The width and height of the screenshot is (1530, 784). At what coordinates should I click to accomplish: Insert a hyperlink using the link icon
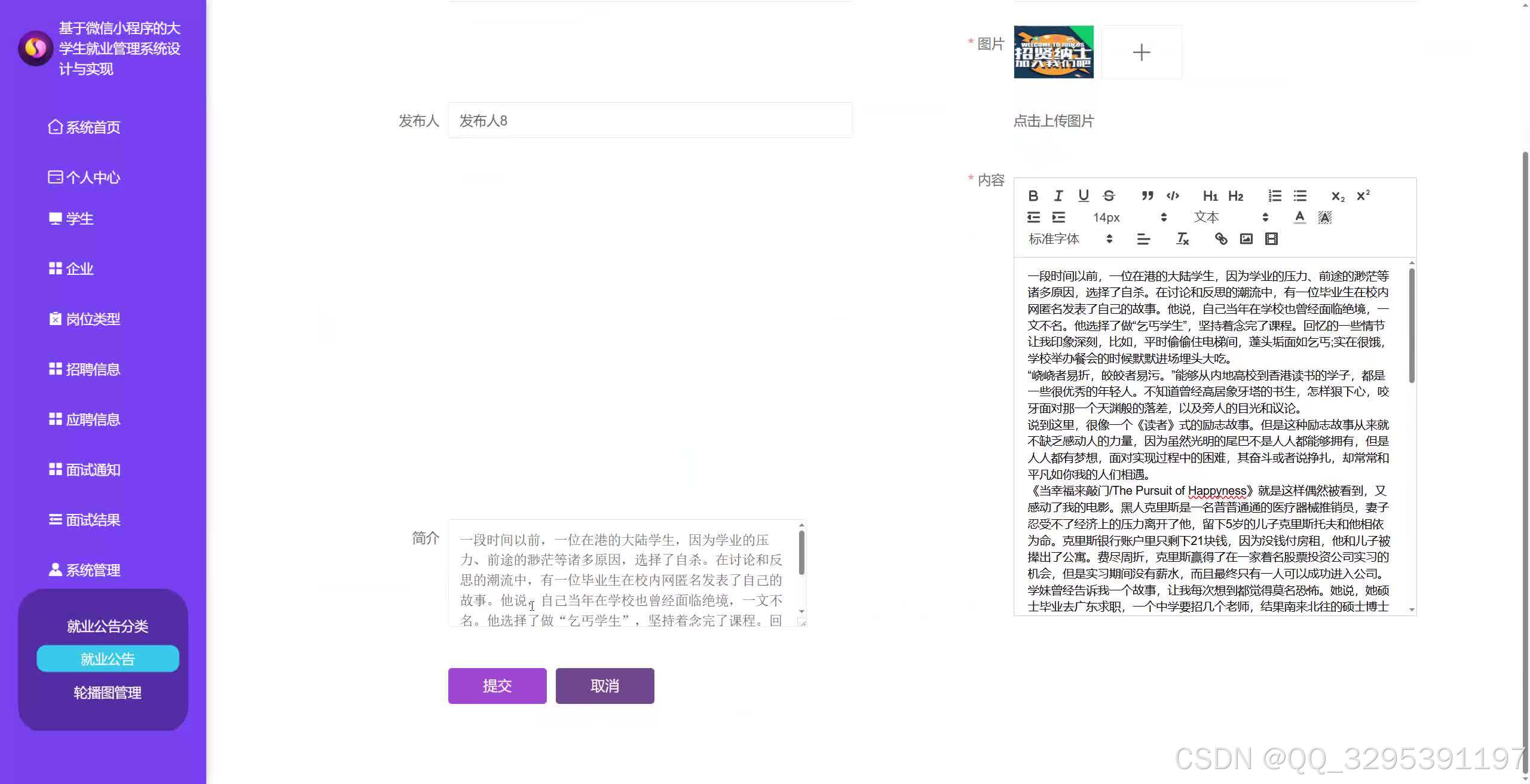pyautogui.click(x=1221, y=238)
